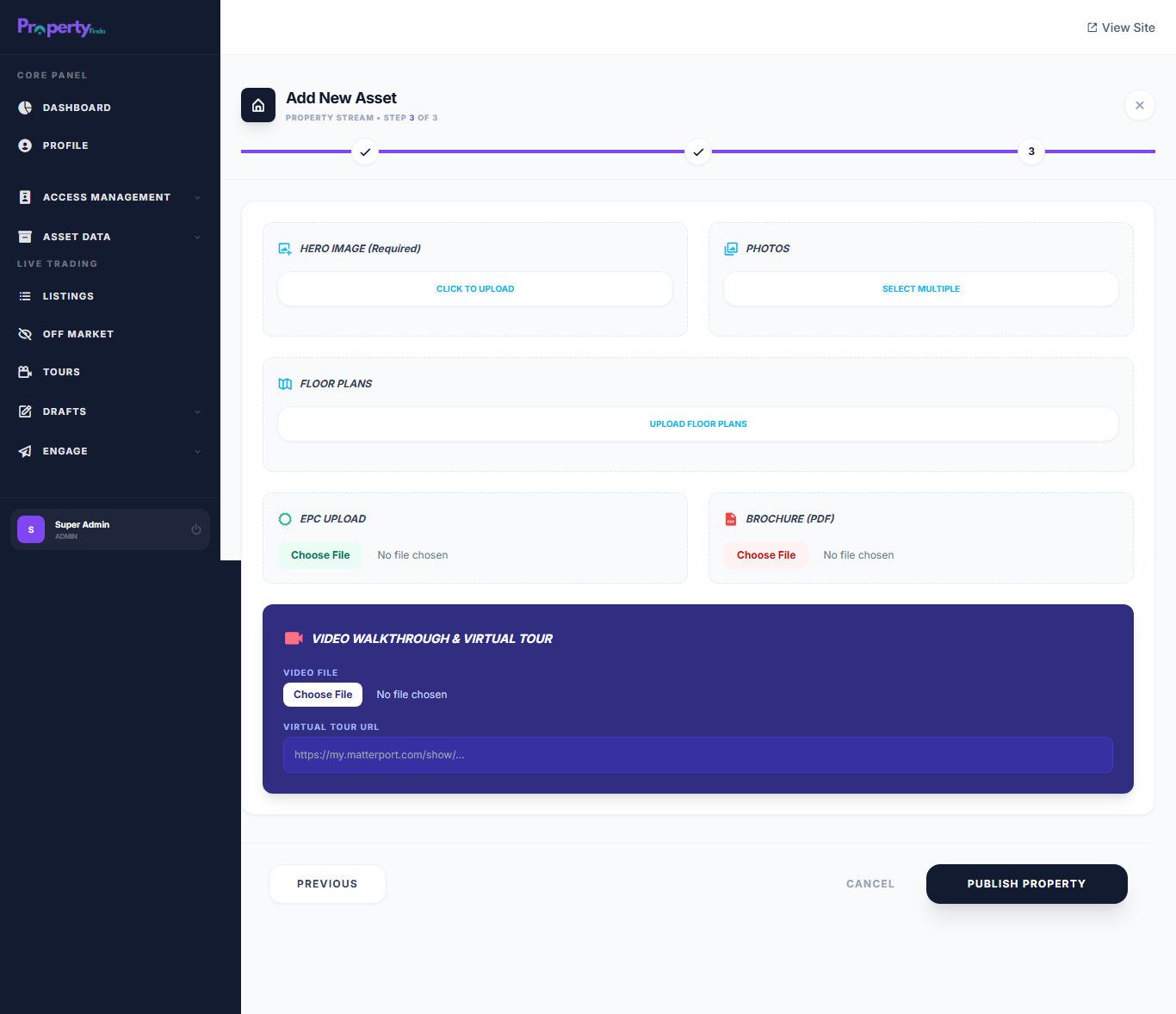This screenshot has width=1176, height=1014.
Task: Expand the Asset Data section
Action: pyautogui.click(x=197, y=237)
